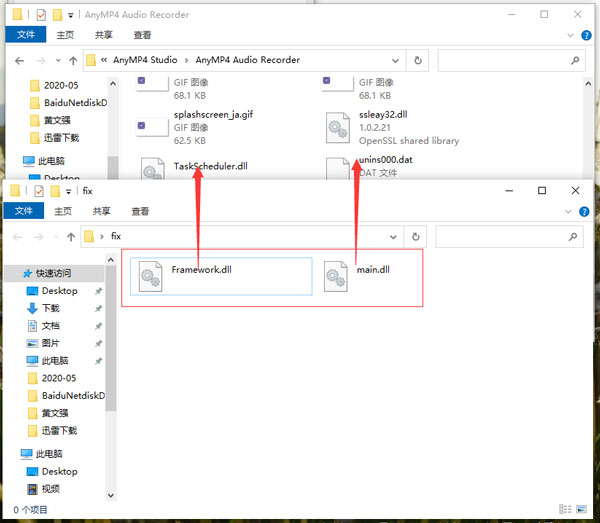Image resolution: width=600 pixels, height=523 pixels.
Task: Open the 查看 tab in the fix window
Action: point(140,211)
